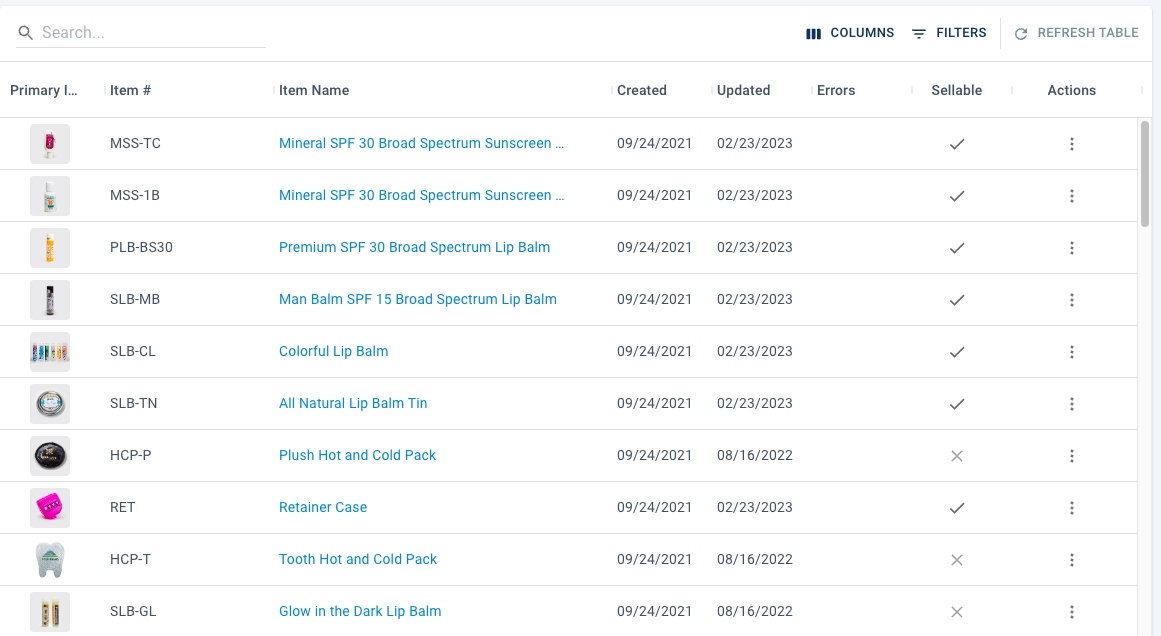Image resolution: width=1161 pixels, height=636 pixels.
Task: Click the not-sellable X for Plush Hot and Cold Pack
Action: click(956, 456)
